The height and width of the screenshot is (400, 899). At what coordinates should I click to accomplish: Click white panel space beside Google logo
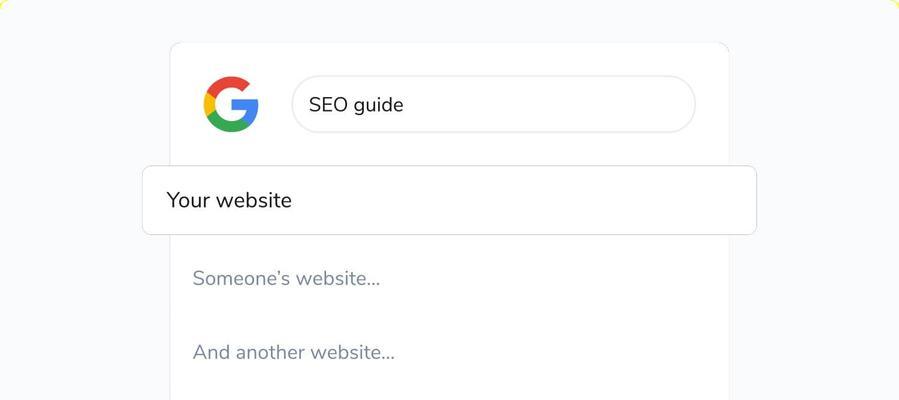click(x=274, y=104)
